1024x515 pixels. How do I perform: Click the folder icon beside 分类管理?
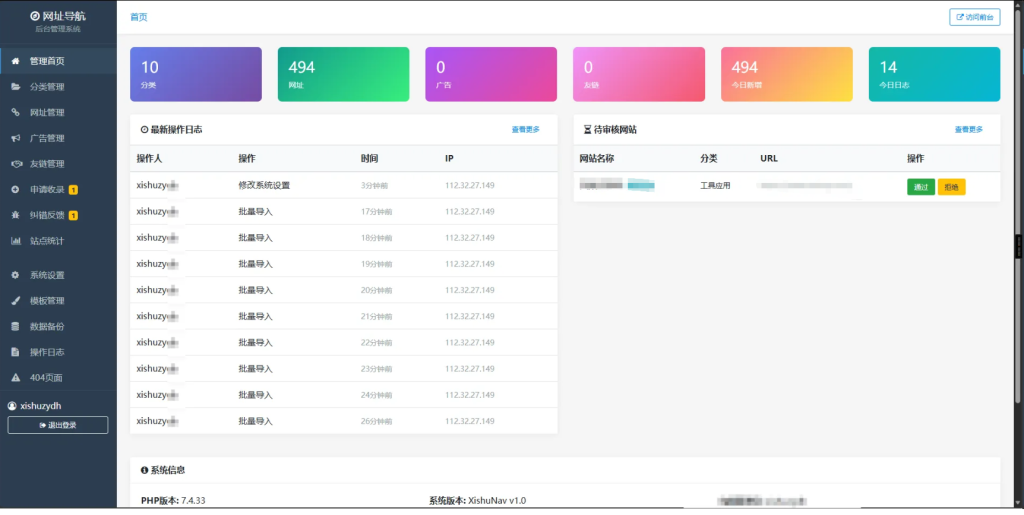[x=16, y=87]
